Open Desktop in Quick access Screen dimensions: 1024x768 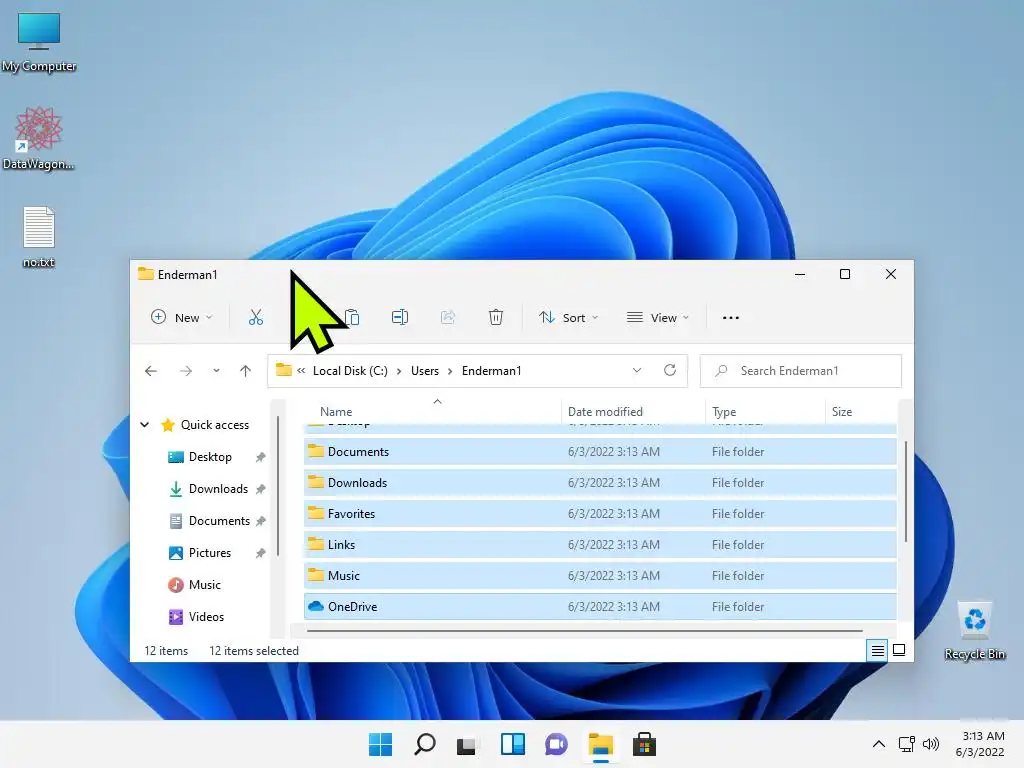pos(210,457)
